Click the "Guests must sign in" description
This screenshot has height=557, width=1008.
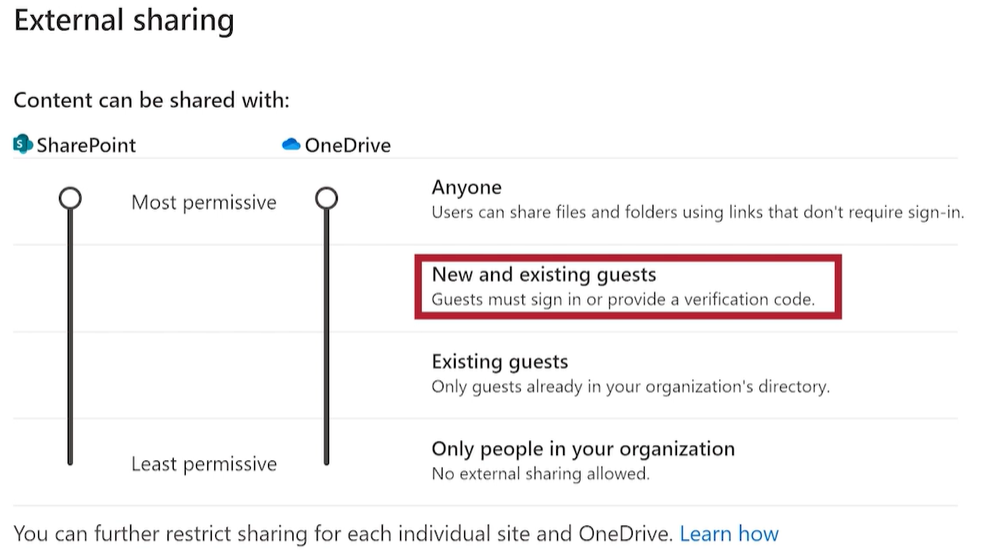click(623, 299)
